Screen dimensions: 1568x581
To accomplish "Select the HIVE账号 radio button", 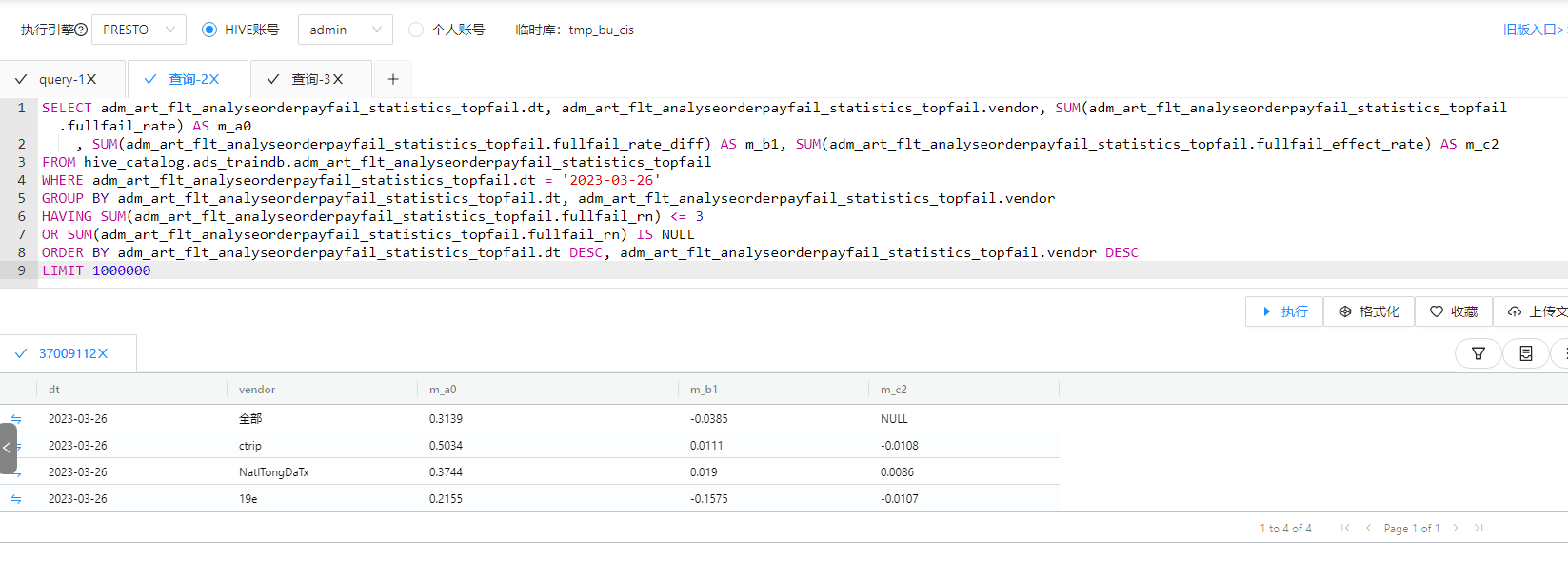I will (x=209, y=30).
